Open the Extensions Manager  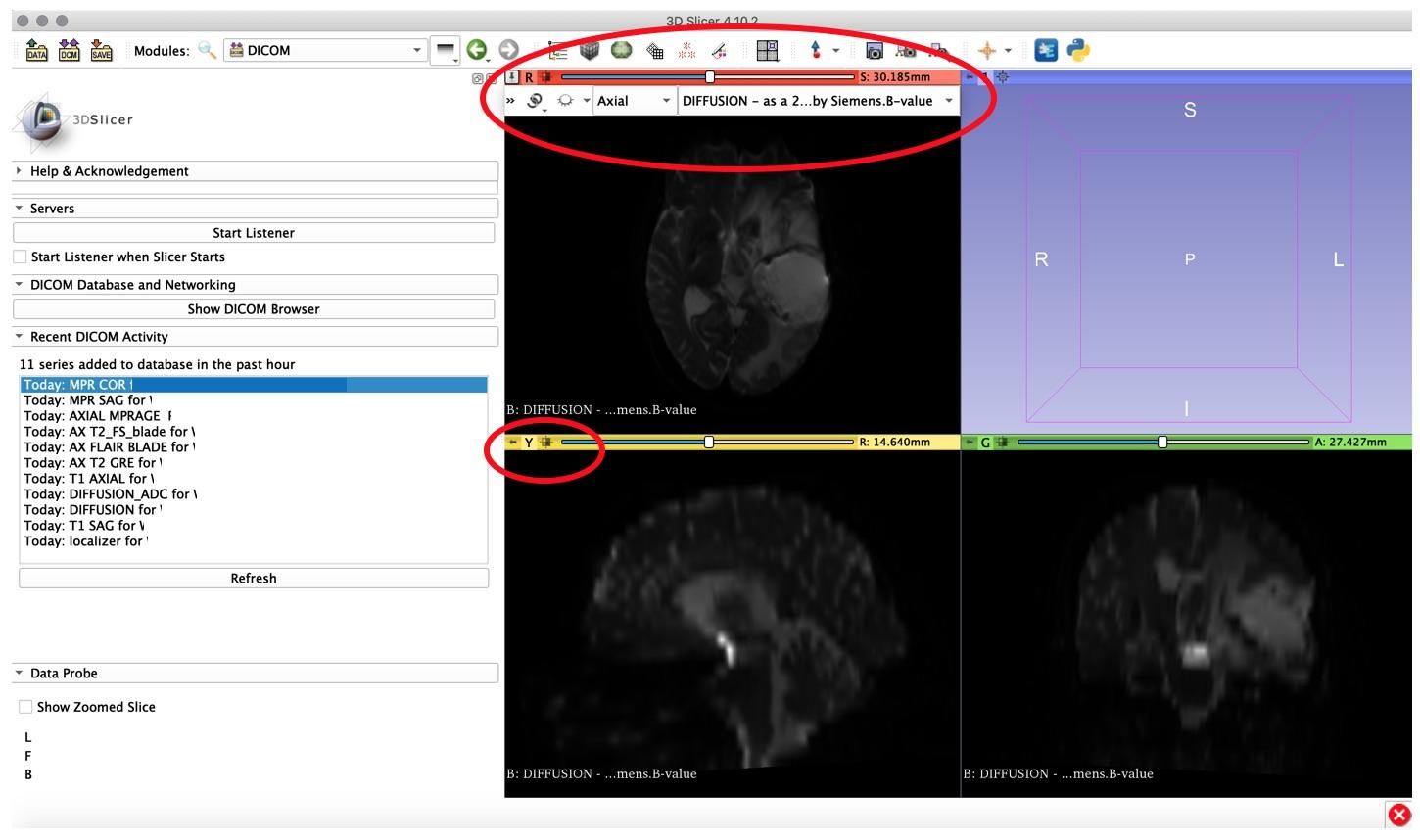pyautogui.click(x=1044, y=50)
